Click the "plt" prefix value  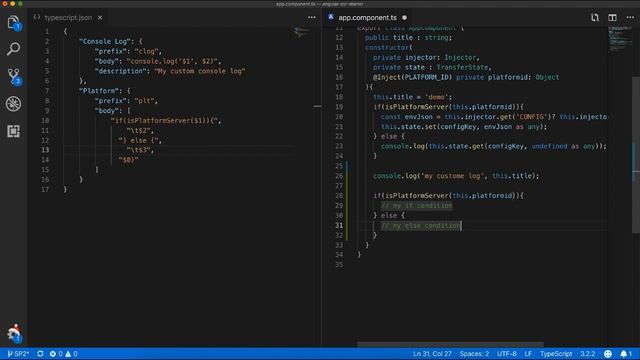(x=144, y=100)
